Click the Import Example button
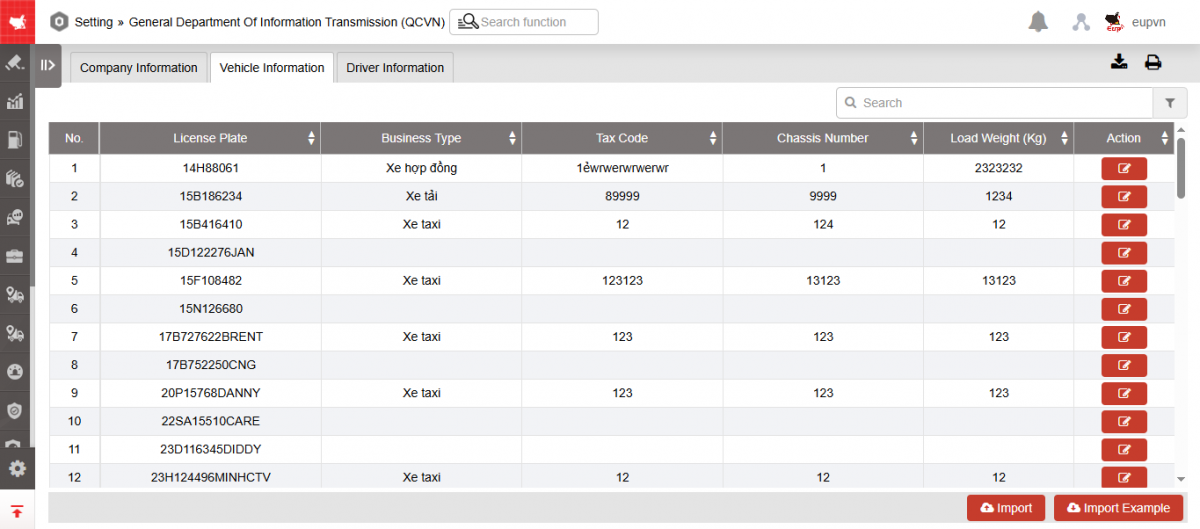Viewport: 1200px width, 529px height. tap(1118, 508)
